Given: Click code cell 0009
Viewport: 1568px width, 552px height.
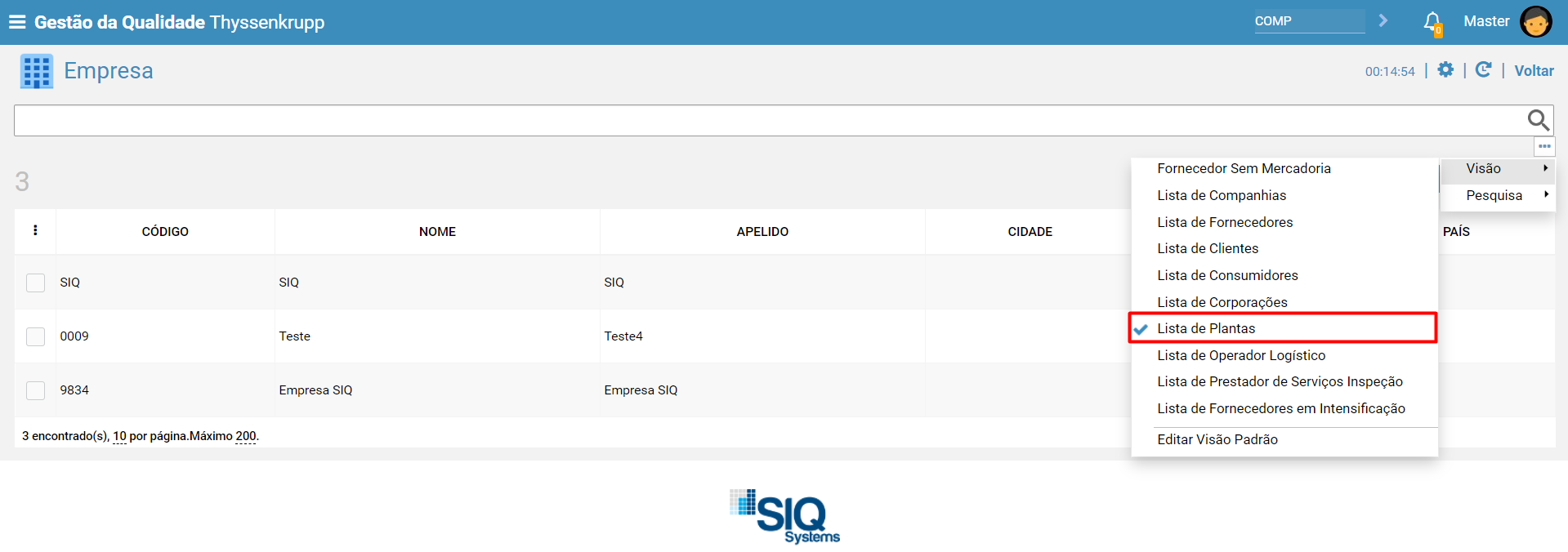Looking at the screenshot, I should (74, 336).
